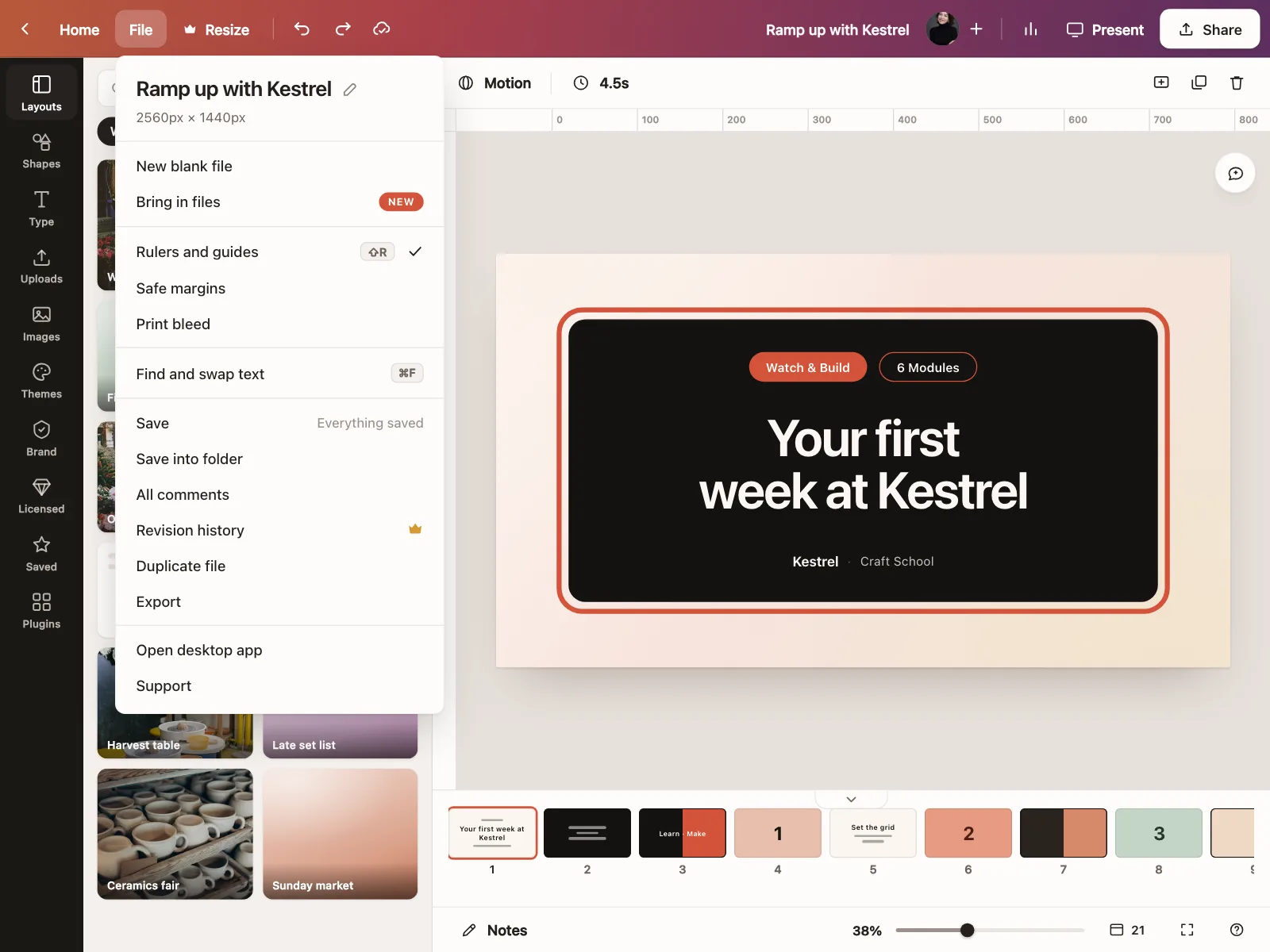Open the Notes panel

tap(495, 930)
